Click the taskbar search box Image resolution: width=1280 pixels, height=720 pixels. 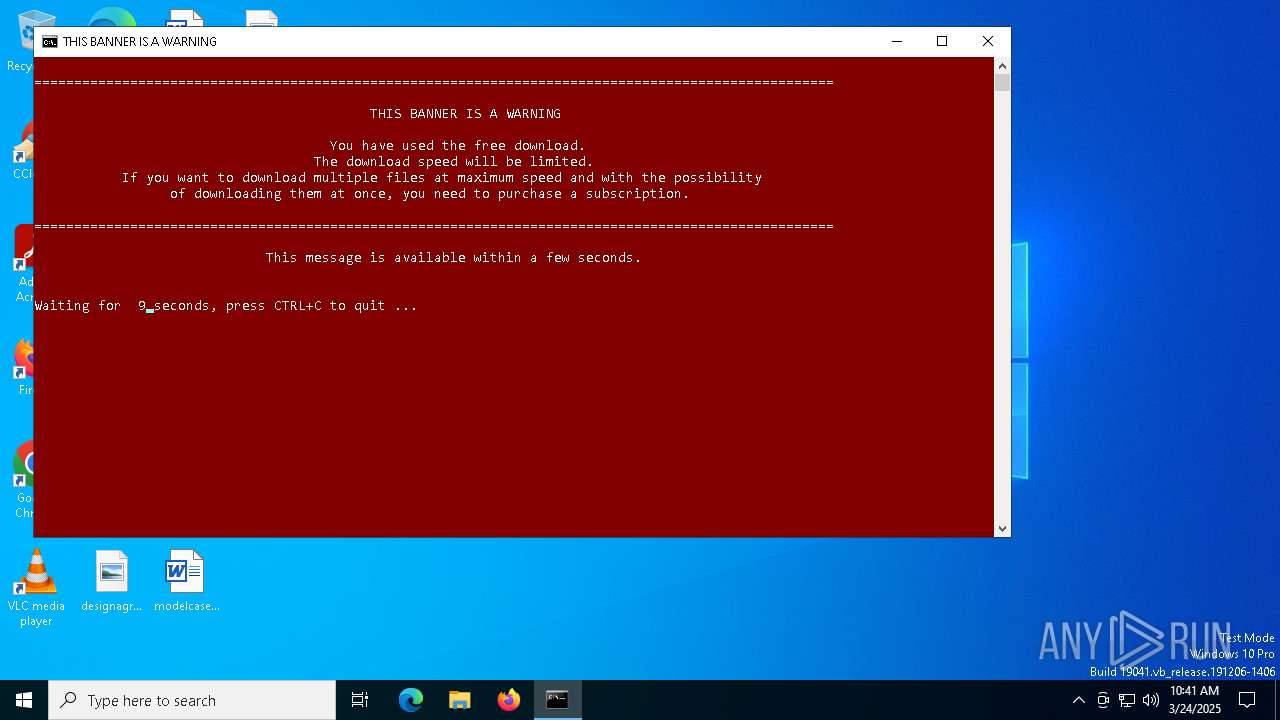[192, 700]
